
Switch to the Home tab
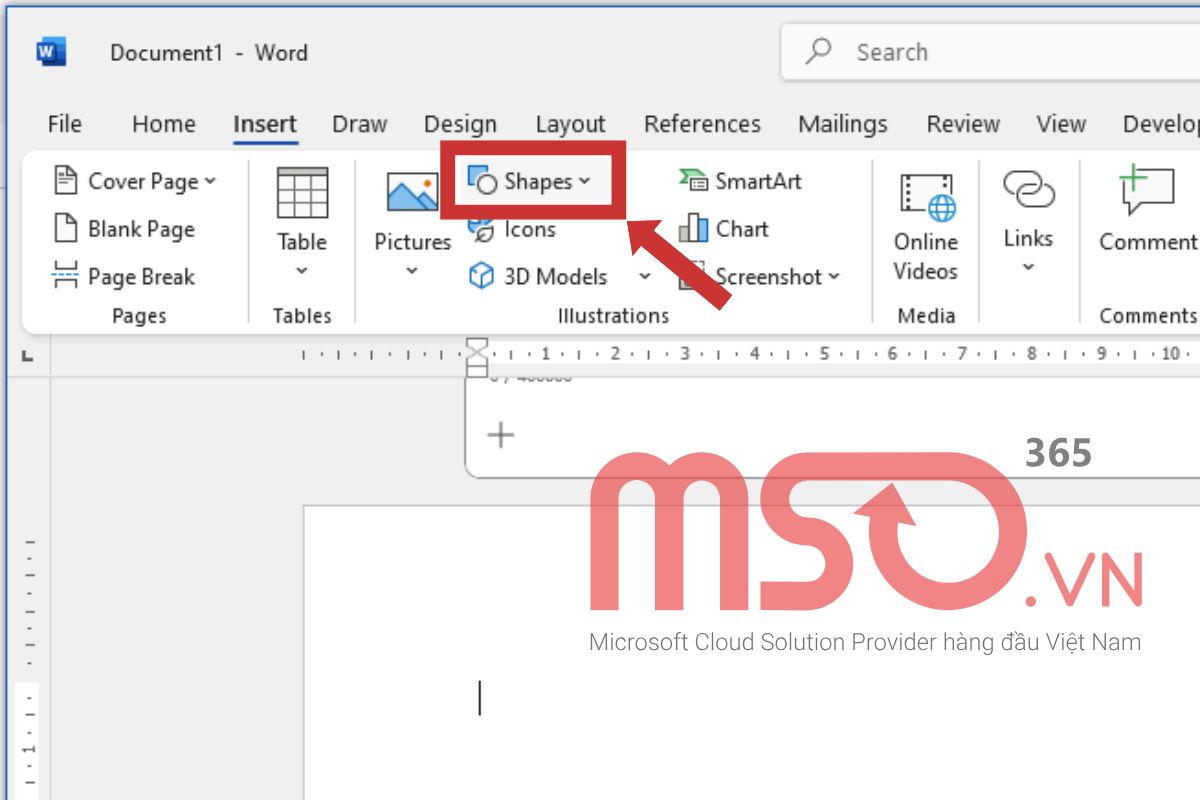tap(164, 124)
